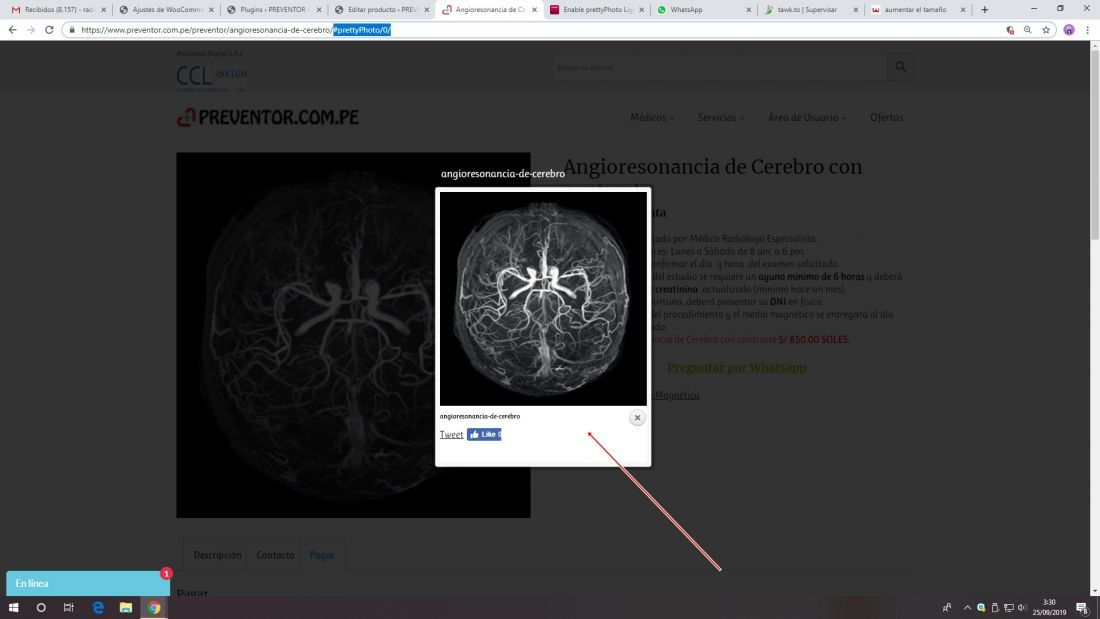Switch to Plugins PREVENTOR tab

click(273, 10)
